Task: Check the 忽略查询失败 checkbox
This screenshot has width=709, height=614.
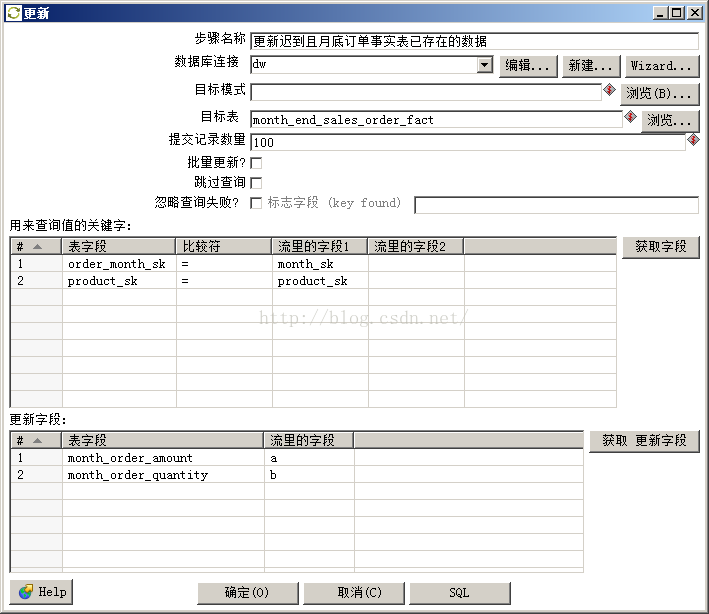Action: coord(256,203)
